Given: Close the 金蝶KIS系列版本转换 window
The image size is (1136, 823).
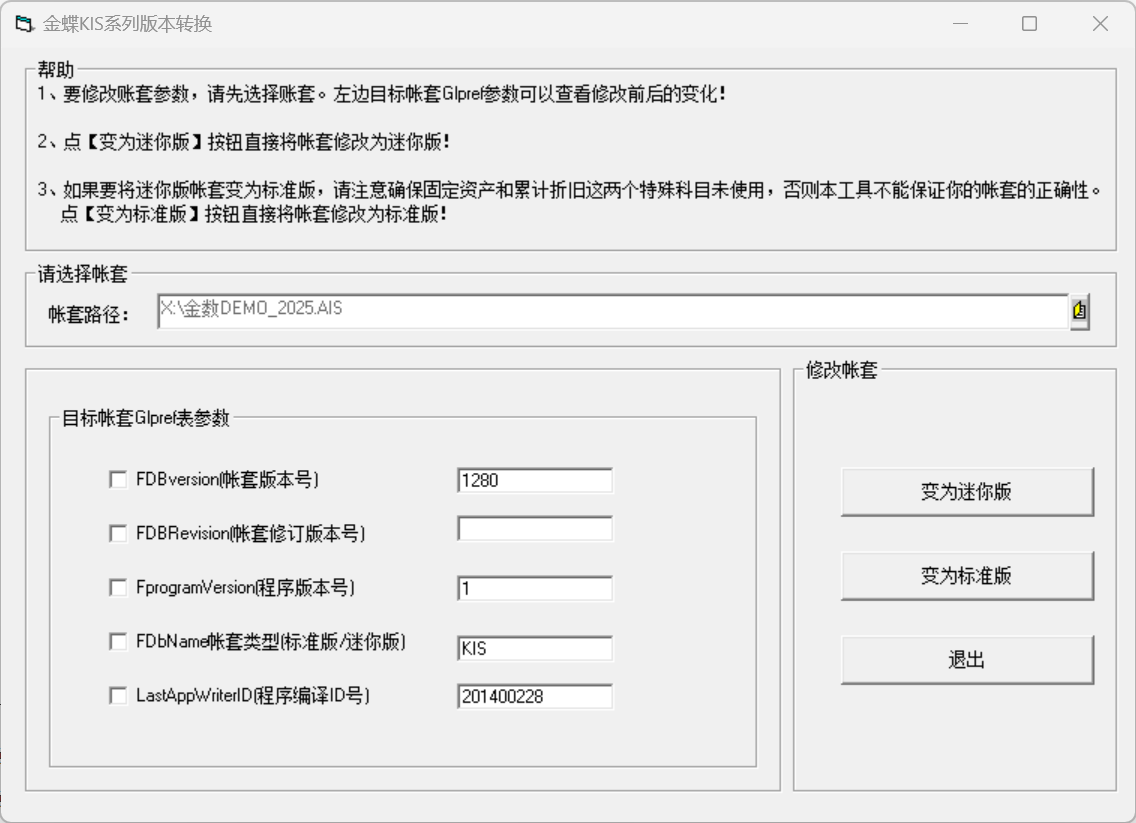Looking at the screenshot, I should click(x=1100, y=24).
